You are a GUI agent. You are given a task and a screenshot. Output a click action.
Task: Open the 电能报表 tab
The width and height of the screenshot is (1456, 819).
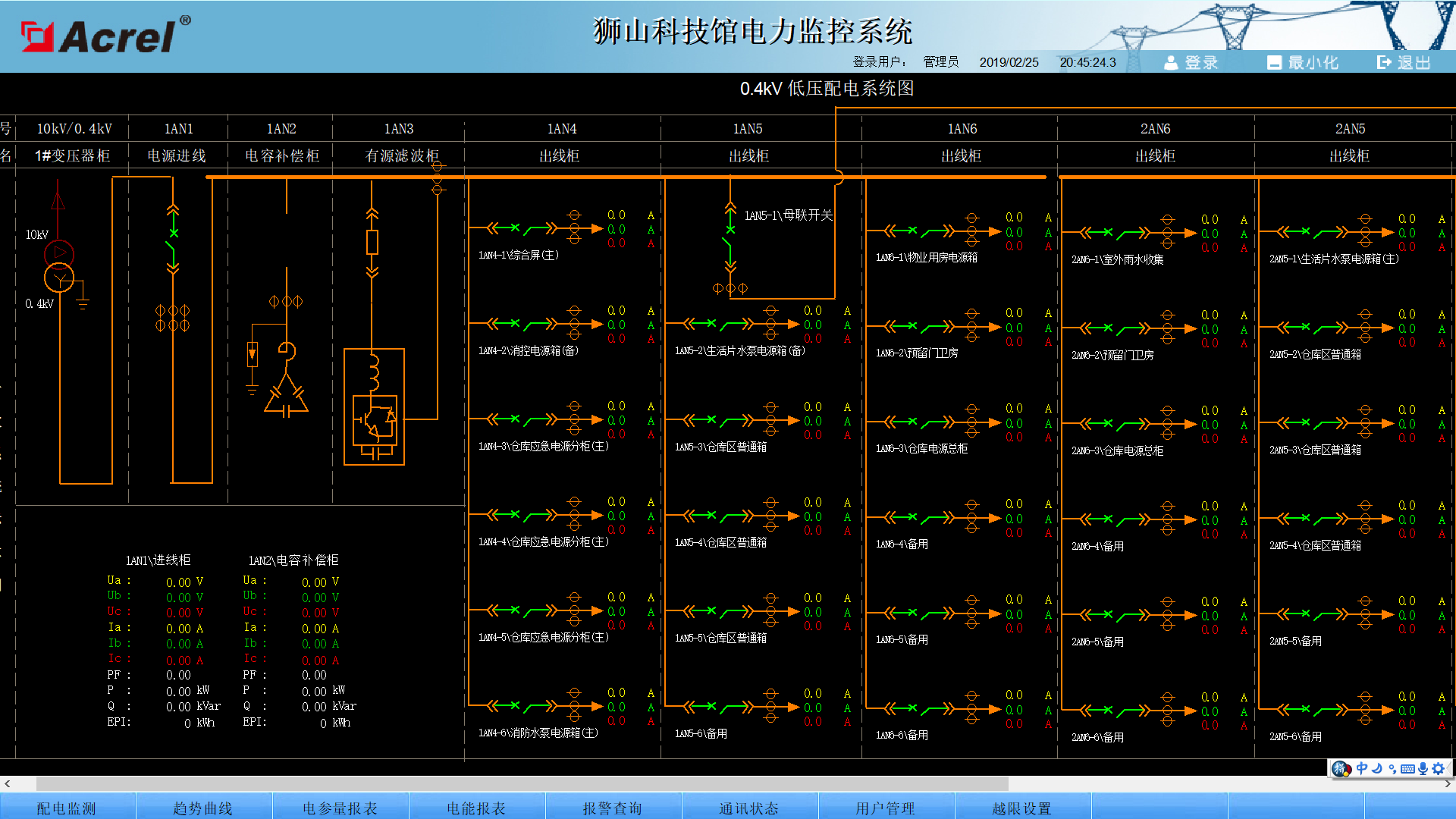click(x=476, y=808)
